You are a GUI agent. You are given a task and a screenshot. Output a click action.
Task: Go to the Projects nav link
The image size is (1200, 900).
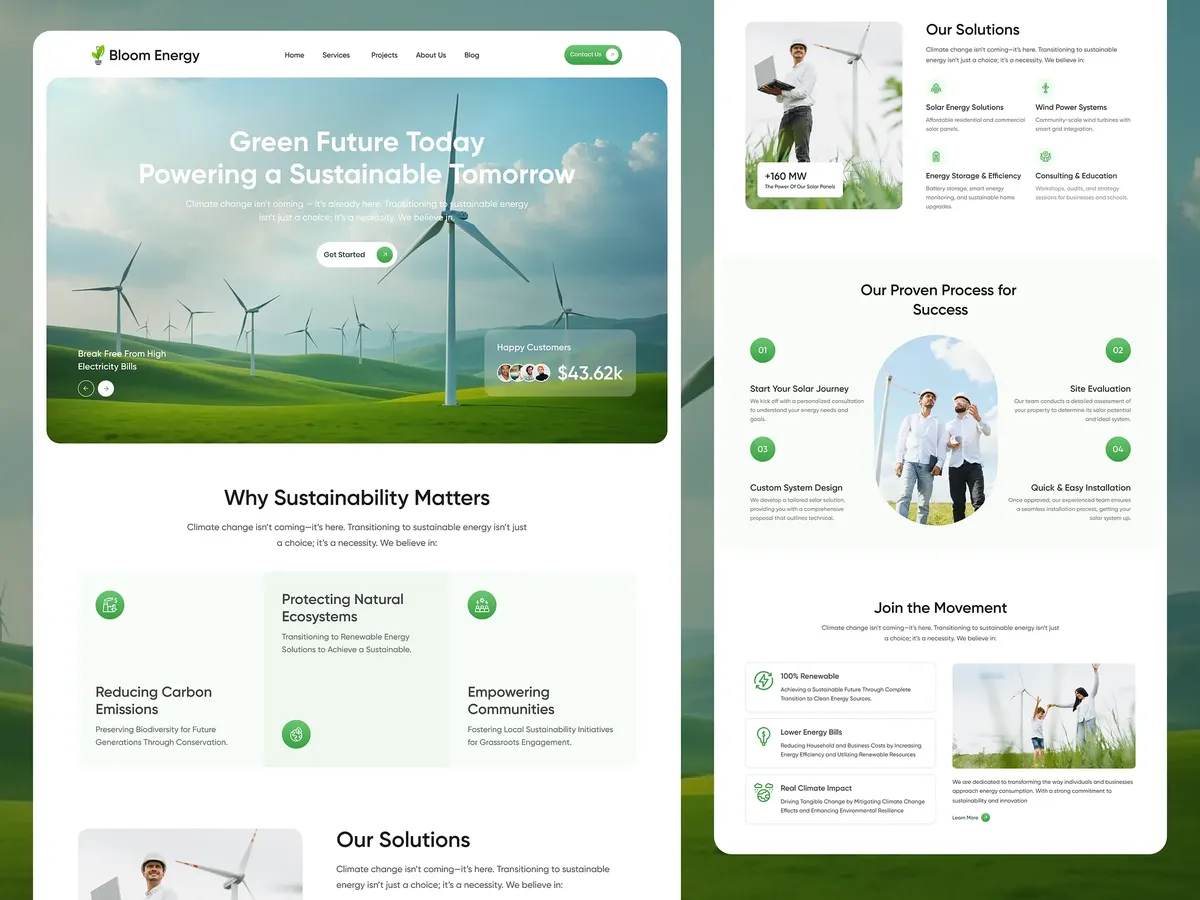(x=384, y=55)
